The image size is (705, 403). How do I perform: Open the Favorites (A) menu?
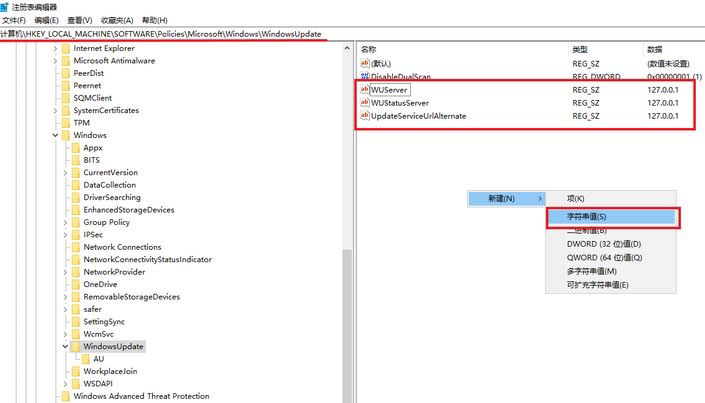coord(117,20)
